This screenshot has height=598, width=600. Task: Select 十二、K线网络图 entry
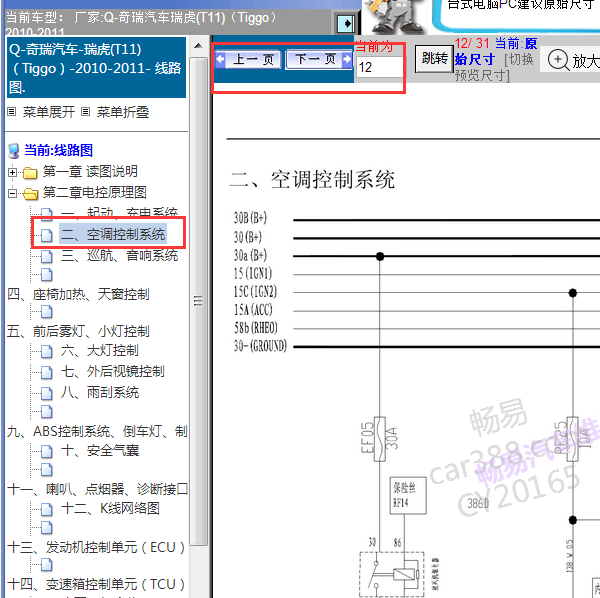(110, 508)
